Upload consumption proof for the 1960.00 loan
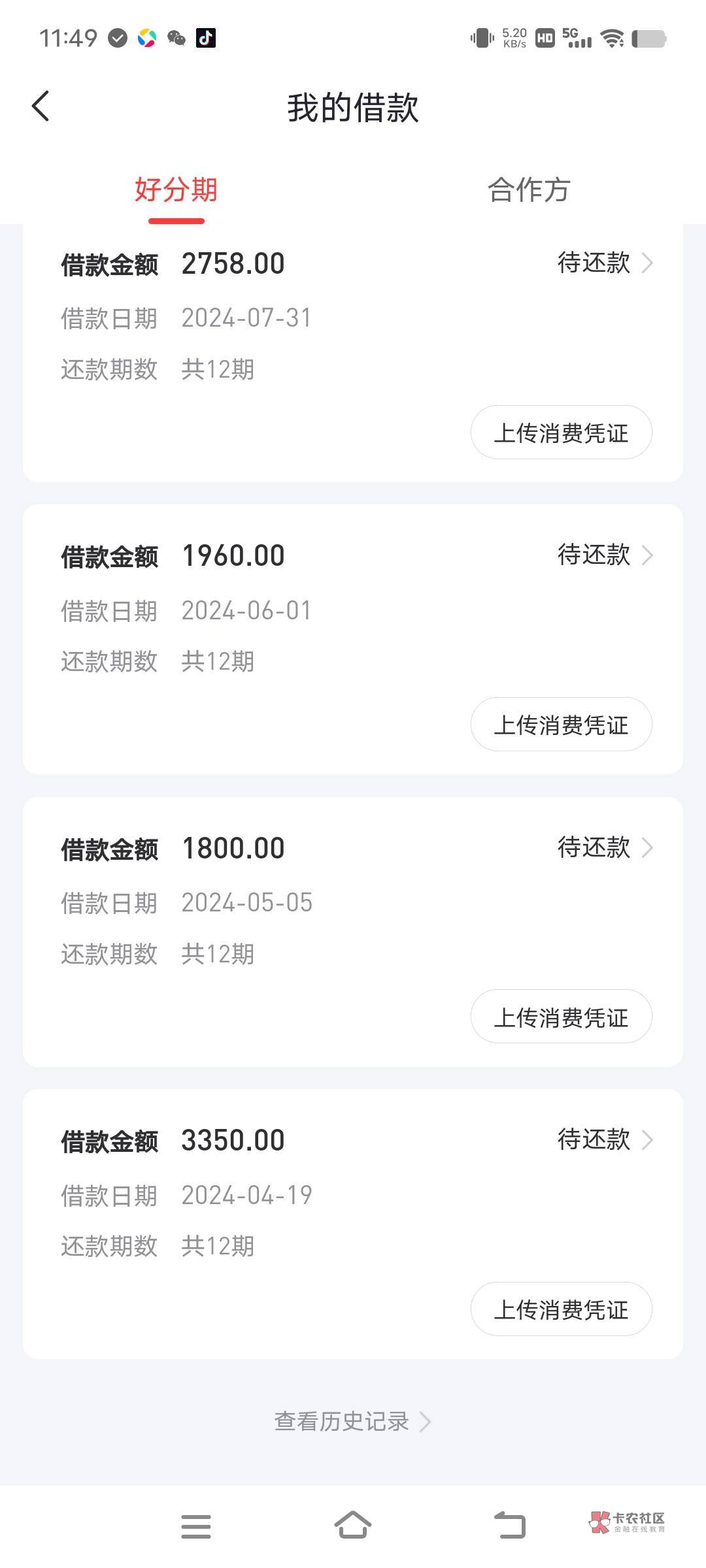The width and height of the screenshot is (706, 1568). click(561, 725)
